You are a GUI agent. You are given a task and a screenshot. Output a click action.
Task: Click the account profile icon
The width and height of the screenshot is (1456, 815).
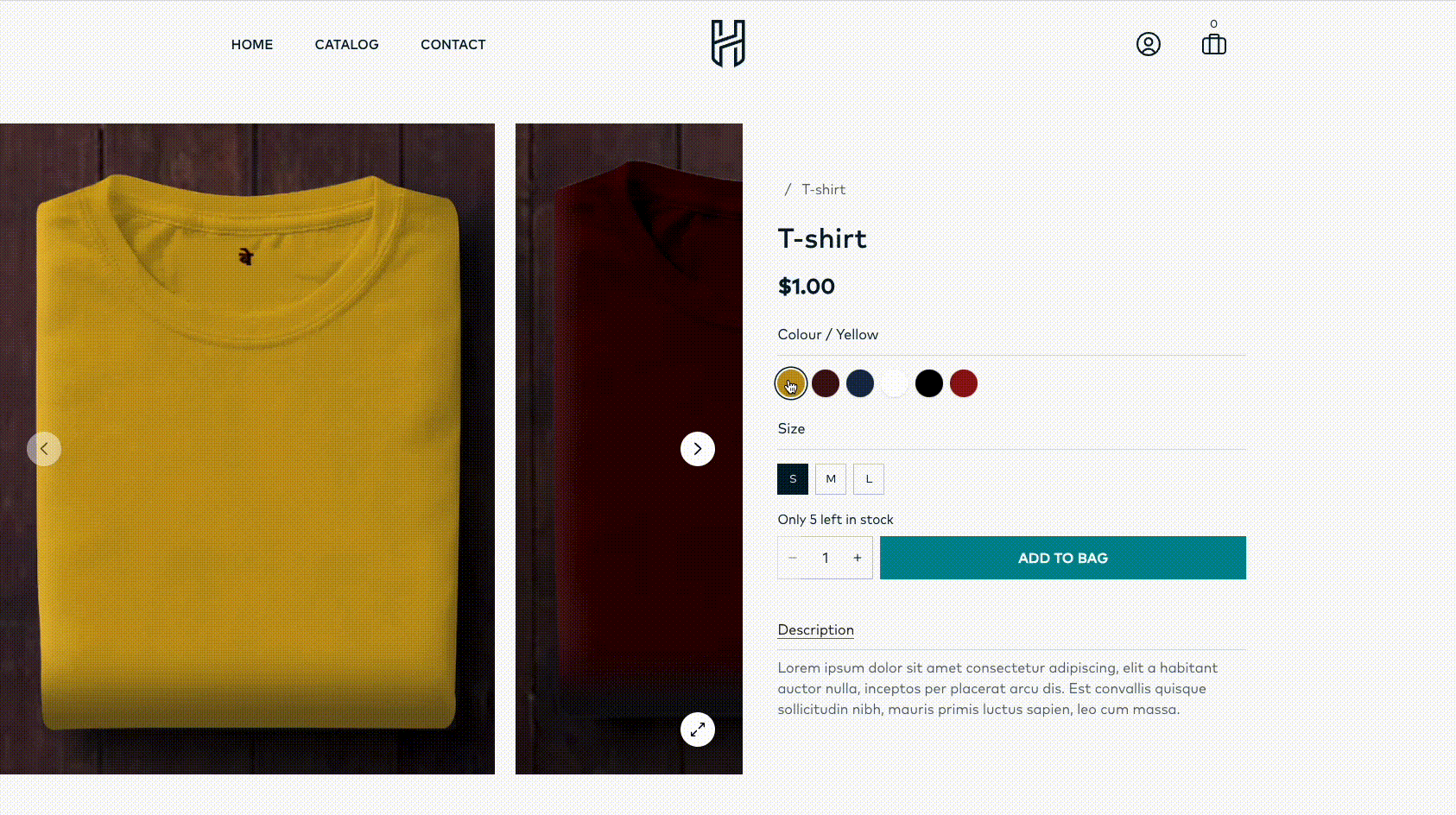pos(1149,43)
